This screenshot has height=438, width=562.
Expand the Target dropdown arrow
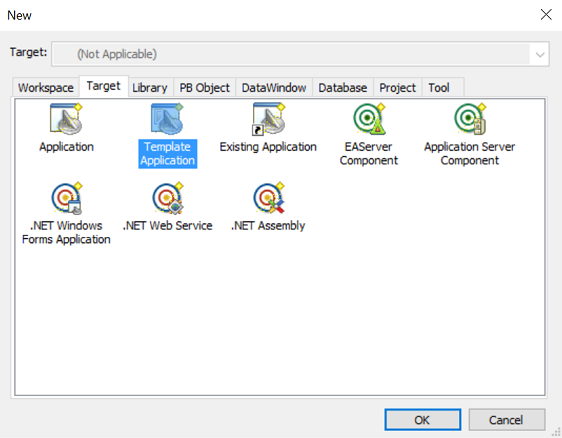[540, 54]
